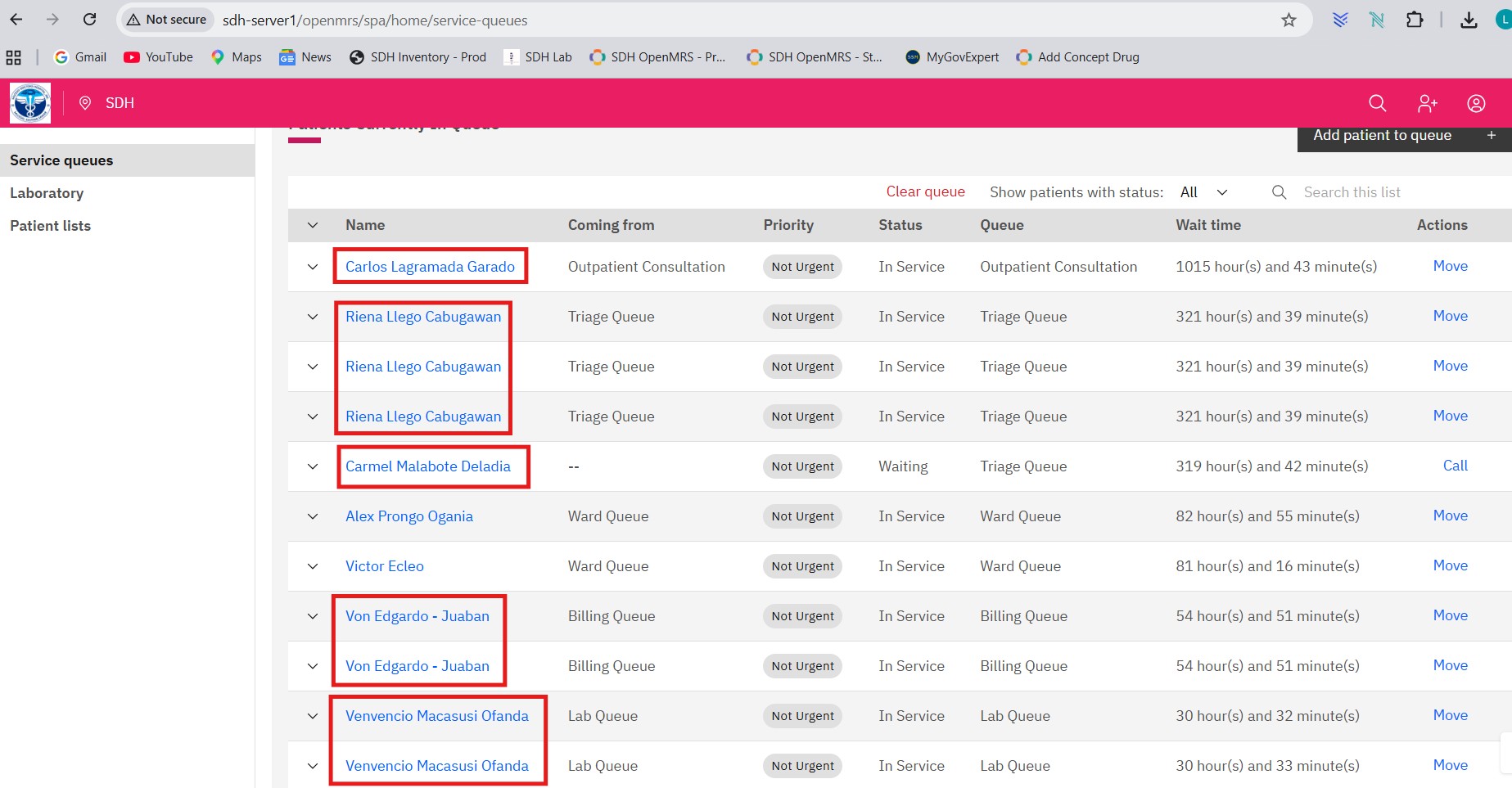
Task: Expand the Carlos Lagramada Garado row
Action: coord(313,267)
